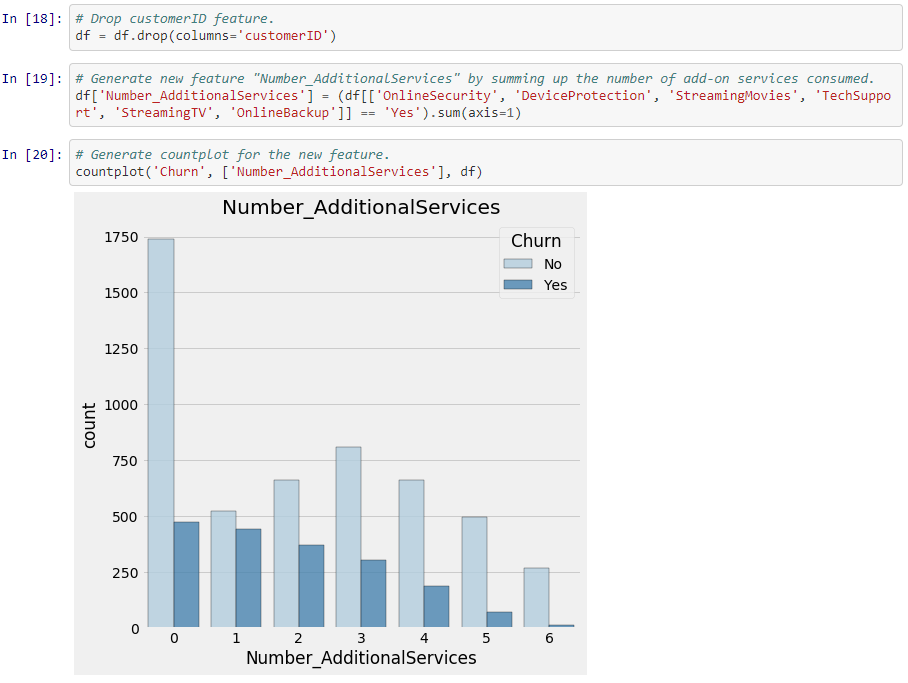Click the Yes bar at 3 services
The width and height of the screenshot is (908, 683).
(374, 593)
